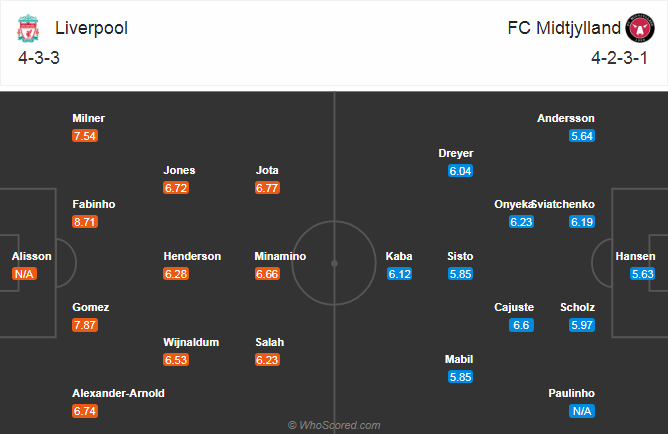The height and width of the screenshot is (434, 668).
Task: Select Salah's player name
Action: 268,342
